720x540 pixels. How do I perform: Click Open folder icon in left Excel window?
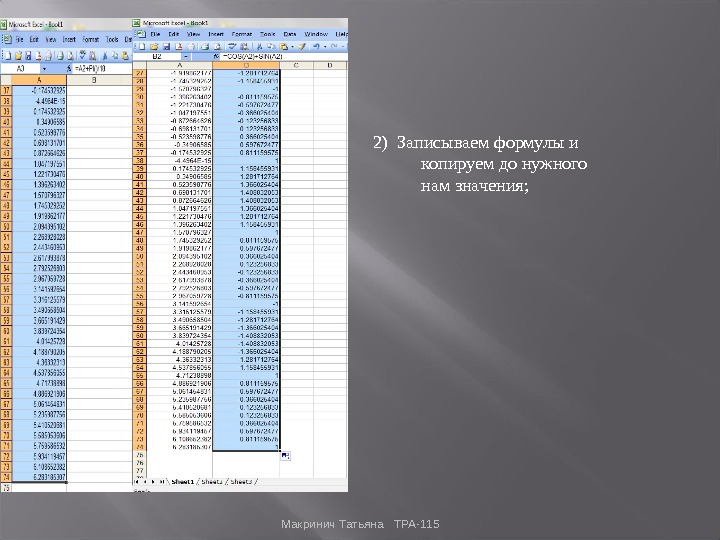point(18,56)
